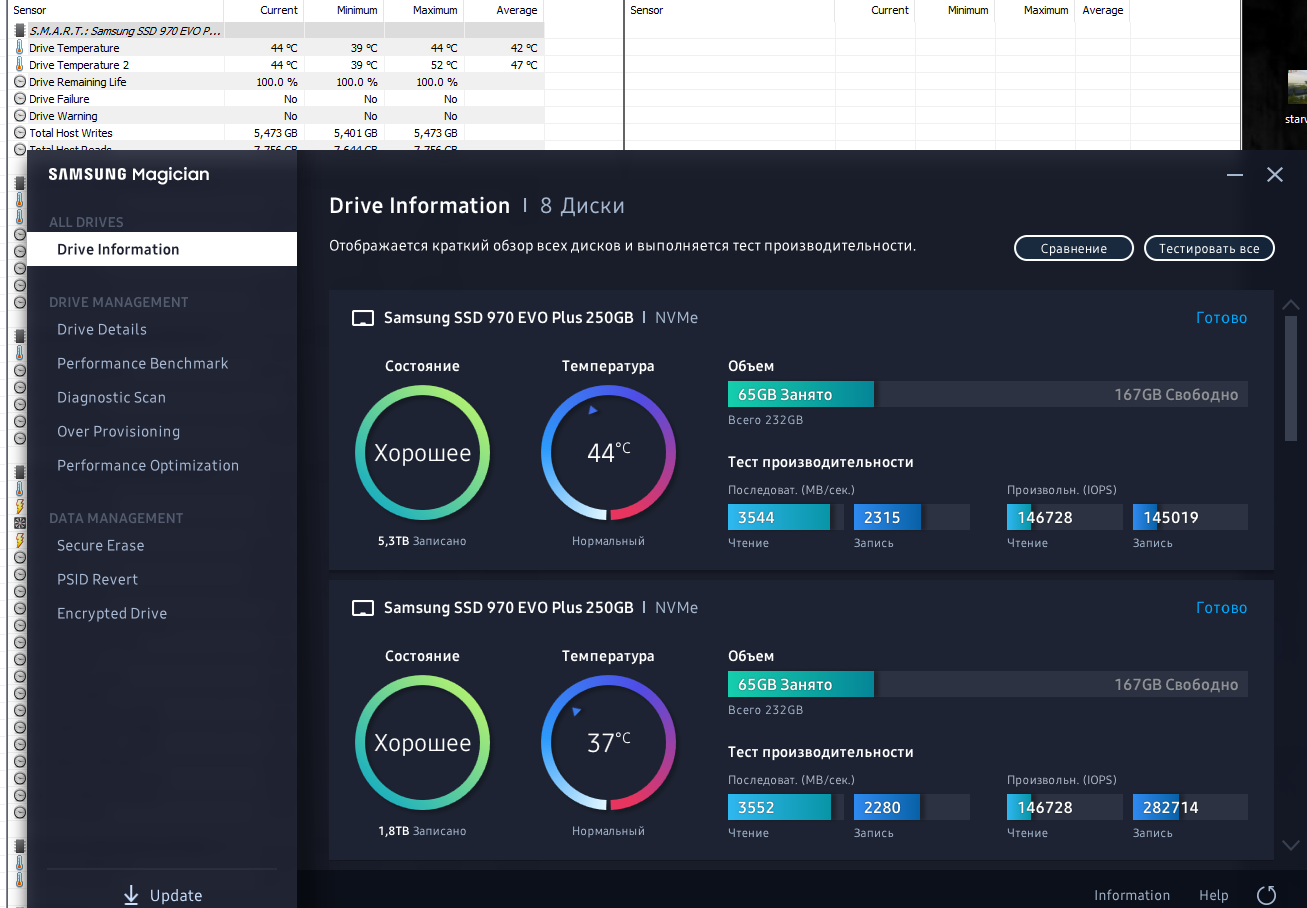The width and height of the screenshot is (1307, 908).
Task: Click the Update download arrow icon
Action: pyautogui.click(x=131, y=895)
